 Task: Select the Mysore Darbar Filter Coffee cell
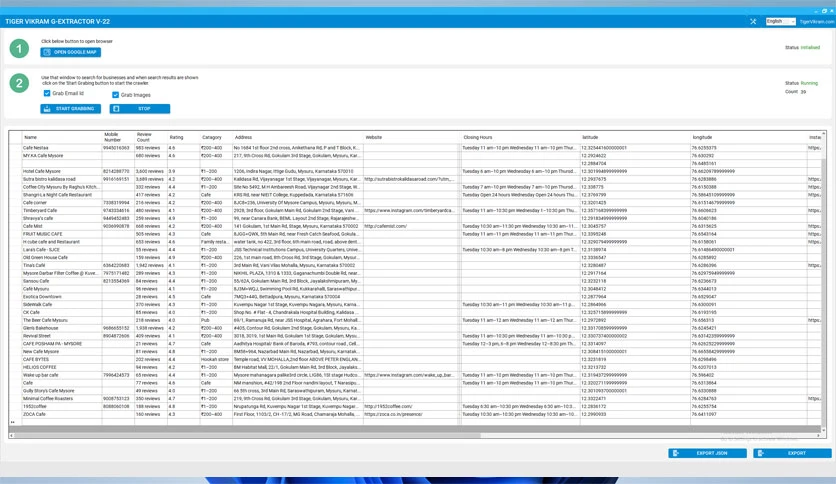tap(61, 273)
